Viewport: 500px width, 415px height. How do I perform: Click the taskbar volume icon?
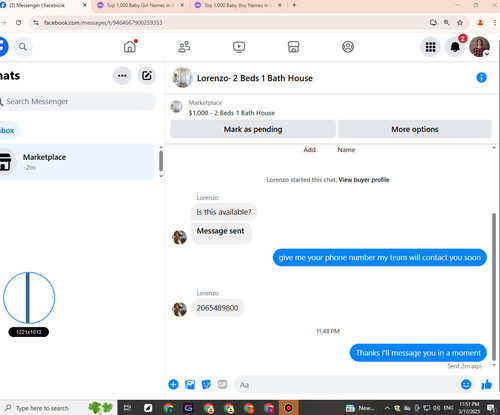(x=436, y=408)
